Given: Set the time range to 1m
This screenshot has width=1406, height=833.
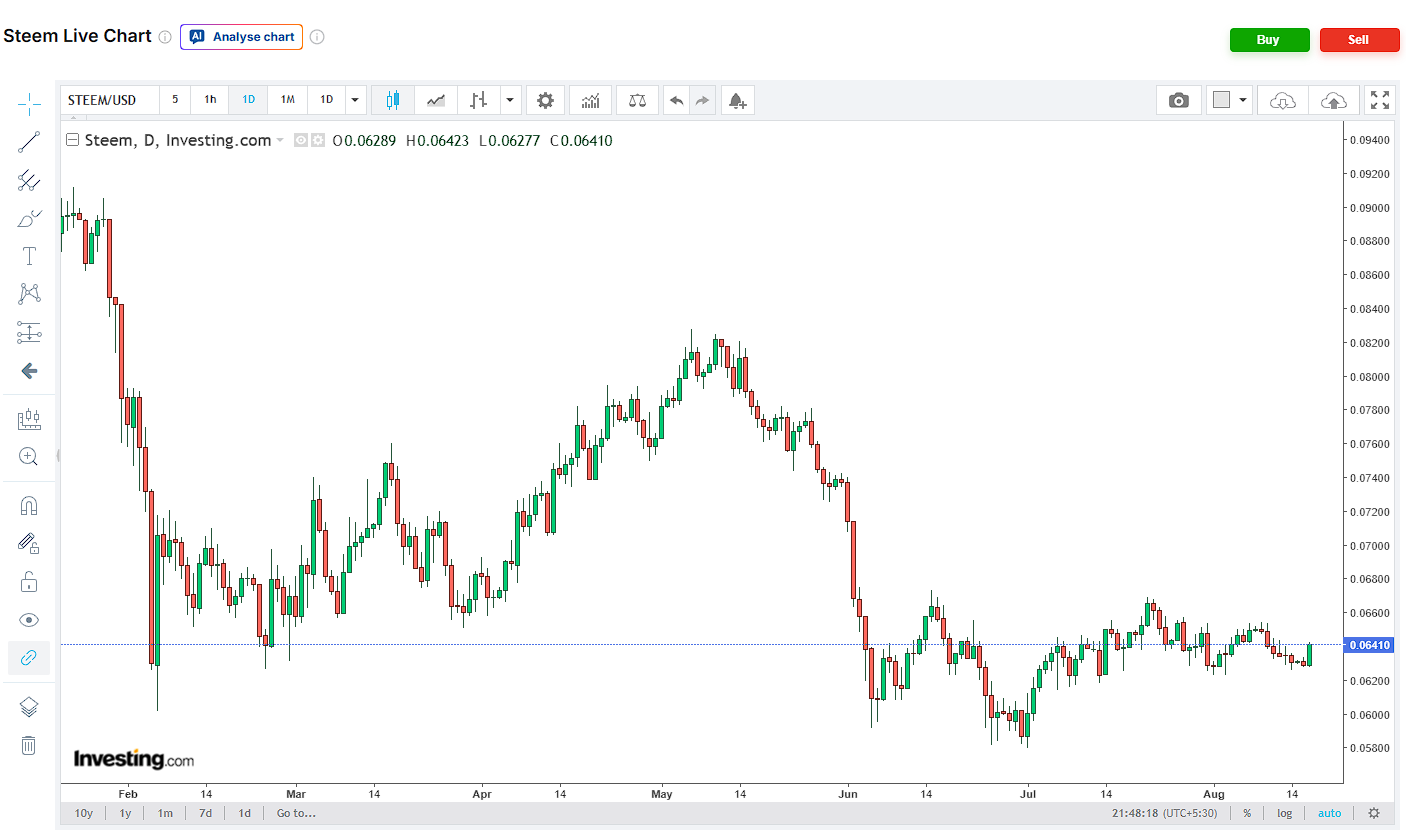Looking at the screenshot, I should coord(165,813).
